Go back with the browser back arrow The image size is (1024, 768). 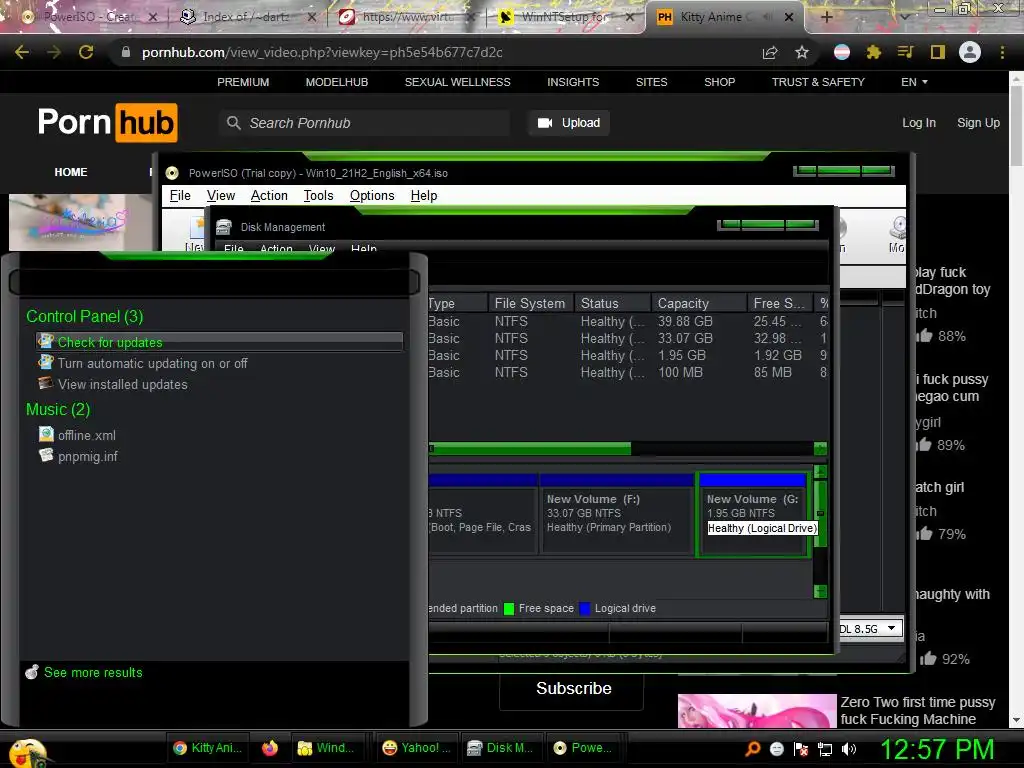click(x=22, y=52)
